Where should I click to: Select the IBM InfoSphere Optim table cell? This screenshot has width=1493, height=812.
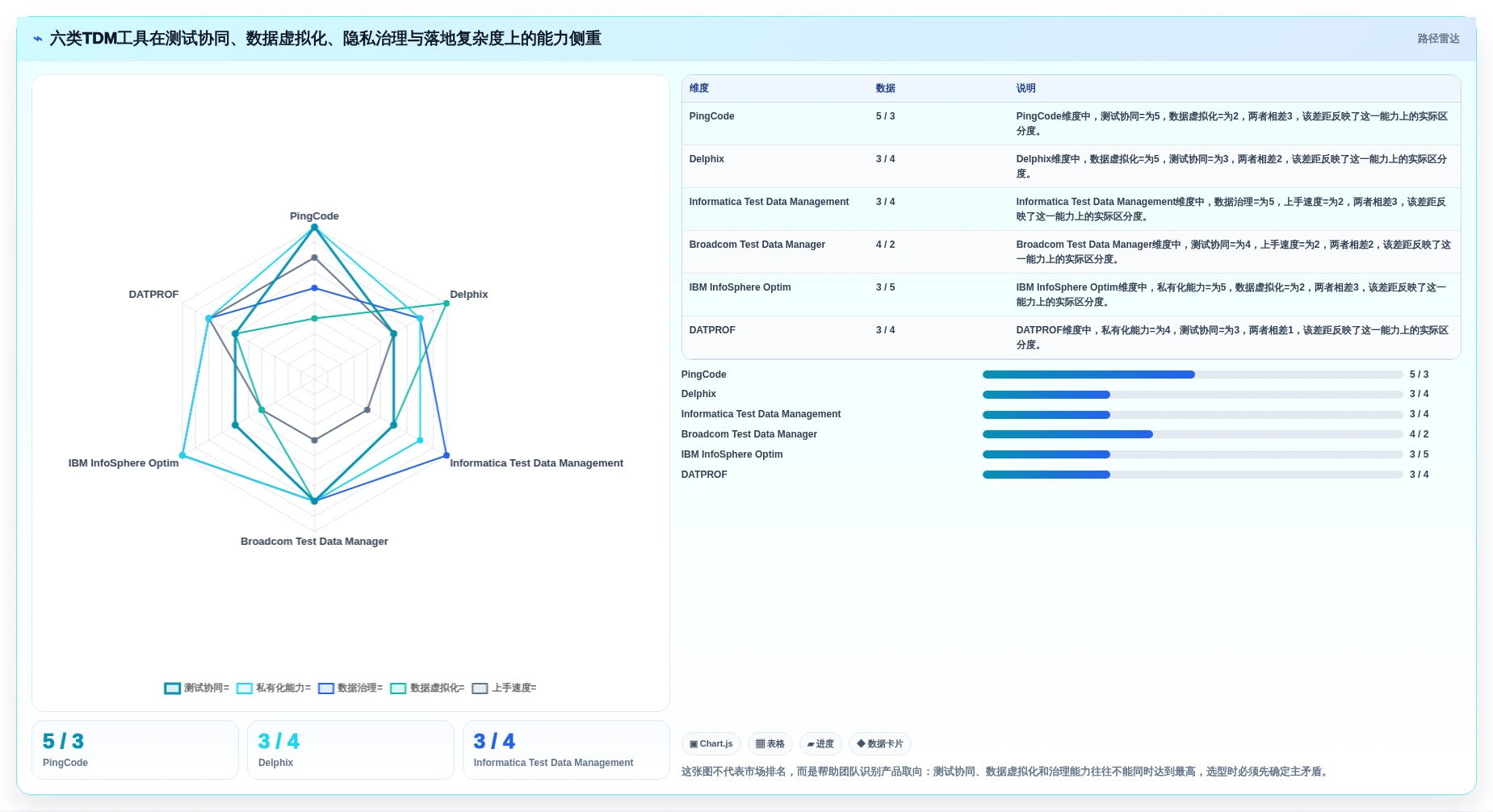[740, 287]
